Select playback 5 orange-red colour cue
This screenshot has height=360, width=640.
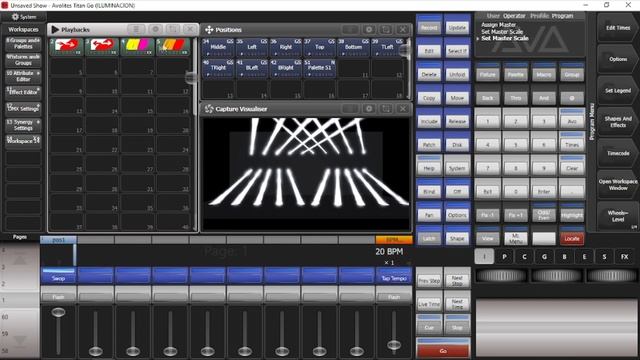[173, 47]
